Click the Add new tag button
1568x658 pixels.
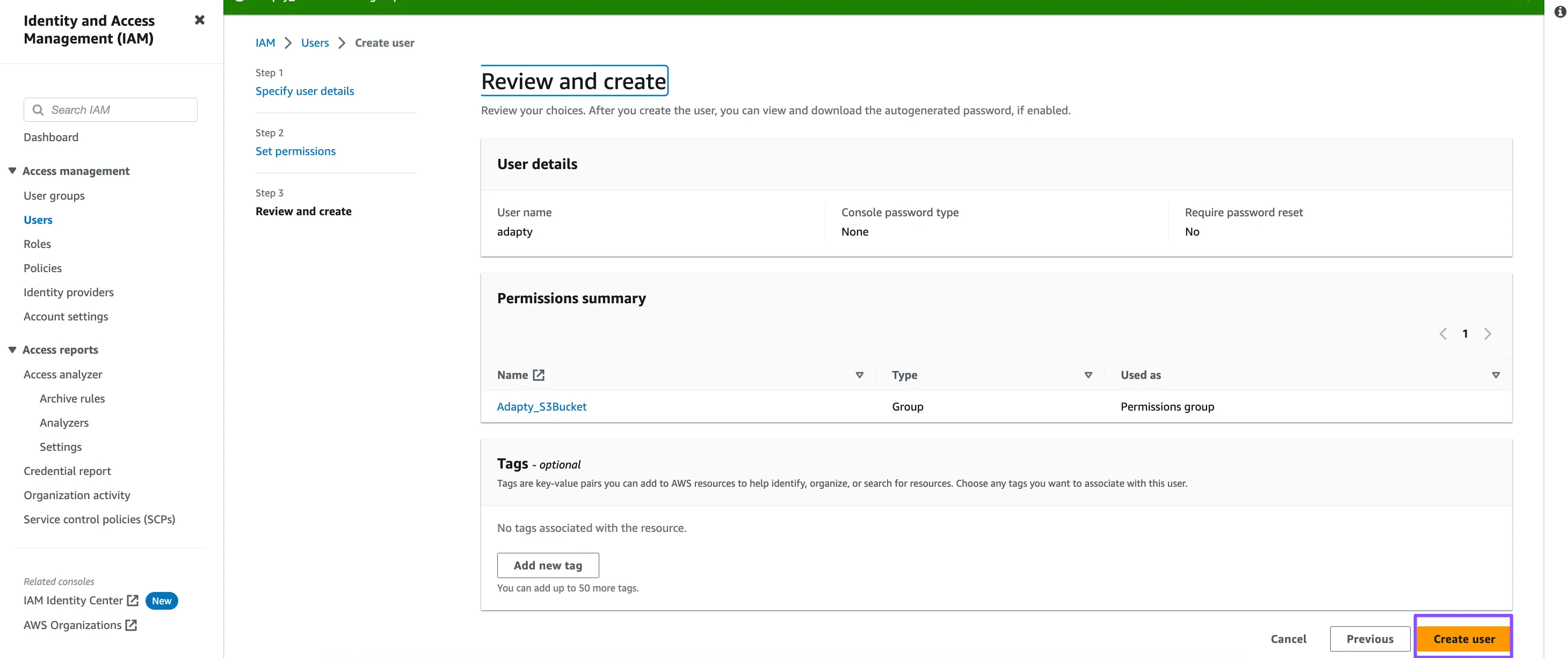[x=547, y=566]
